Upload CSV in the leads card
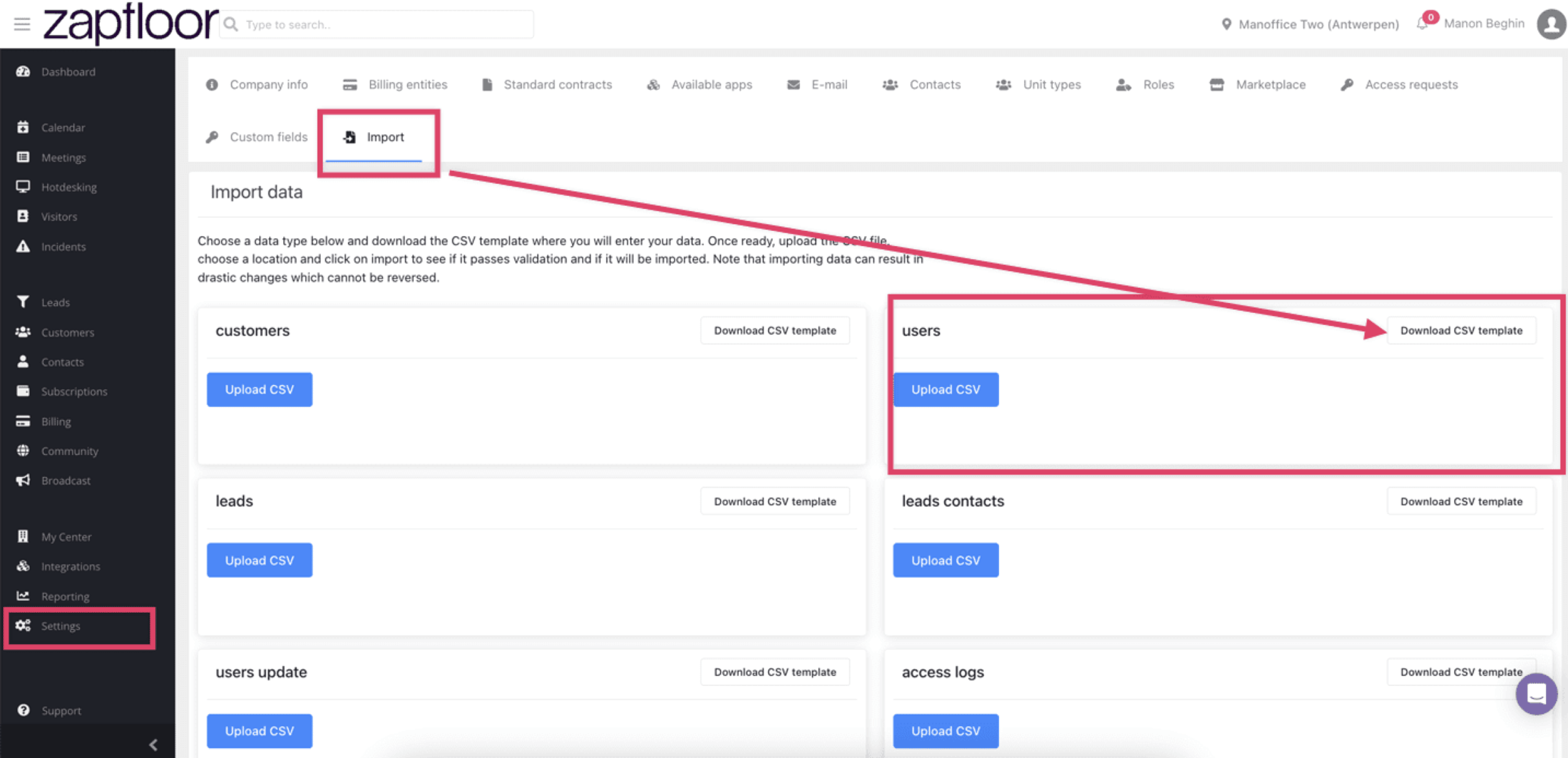 tap(259, 561)
